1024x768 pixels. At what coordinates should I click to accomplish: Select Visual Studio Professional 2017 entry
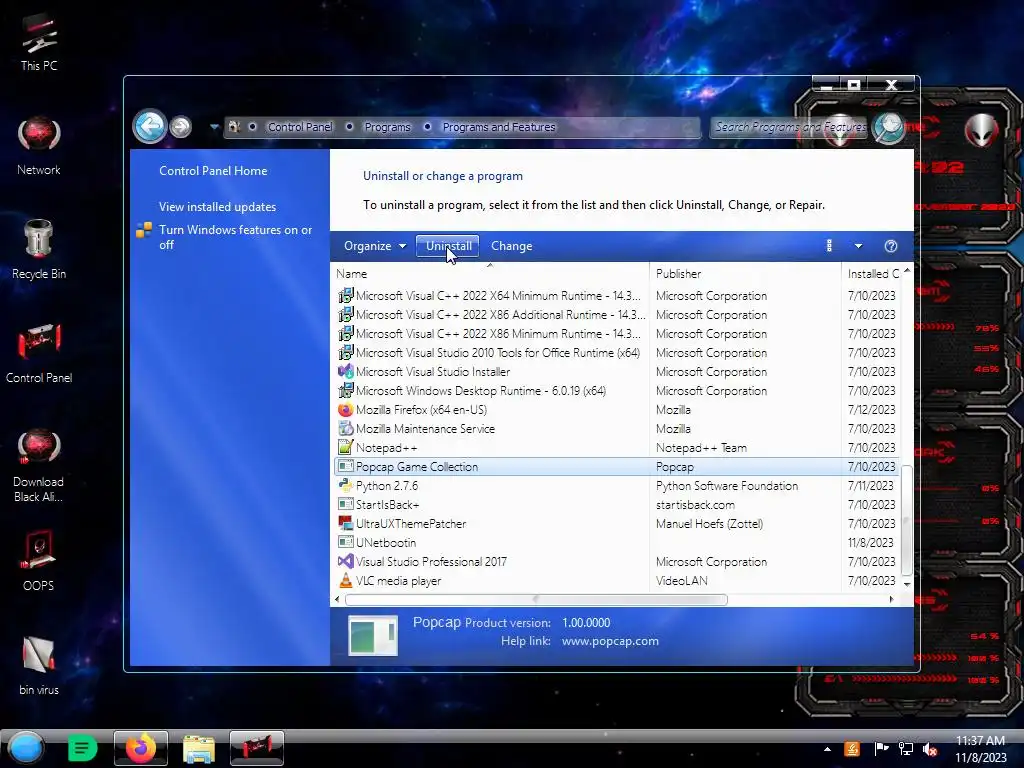coord(616,561)
